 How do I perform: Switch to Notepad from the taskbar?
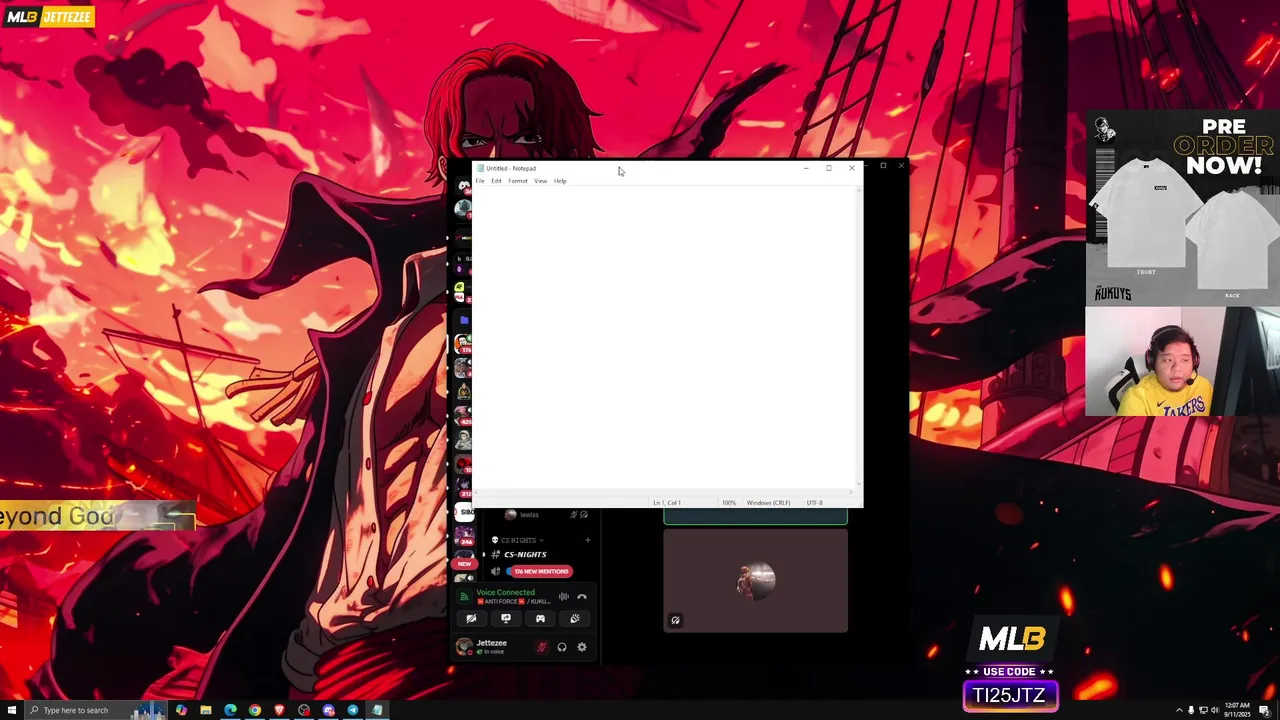click(377, 710)
